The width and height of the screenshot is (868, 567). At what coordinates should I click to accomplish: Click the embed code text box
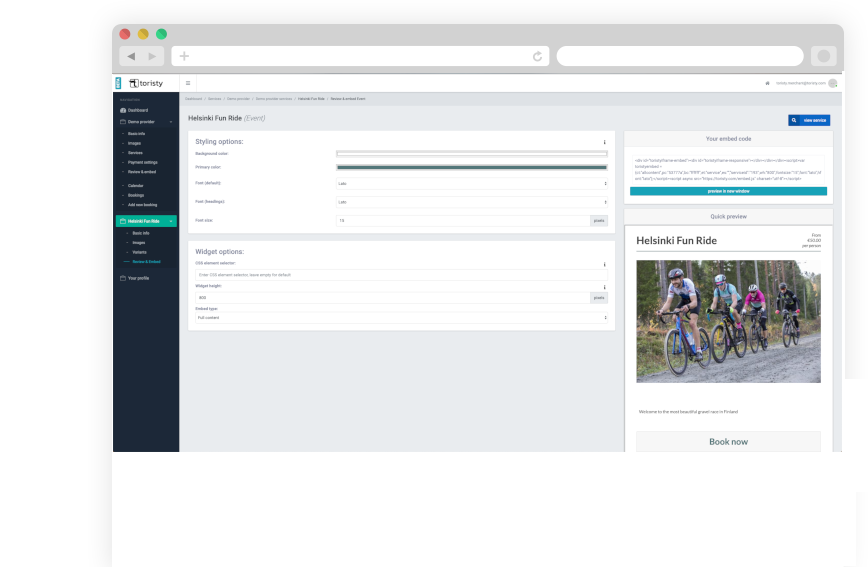tap(728, 169)
